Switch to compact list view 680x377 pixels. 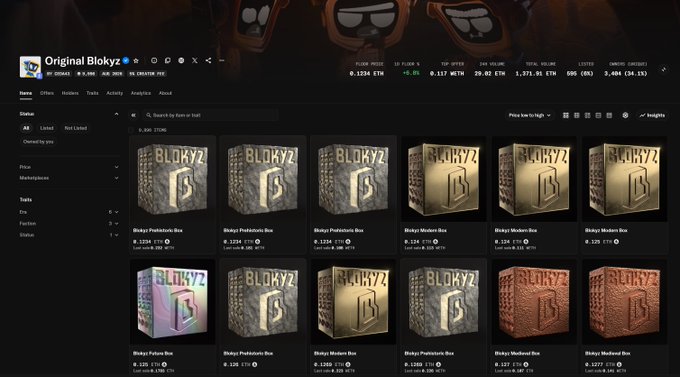click(x=598, y=115)
